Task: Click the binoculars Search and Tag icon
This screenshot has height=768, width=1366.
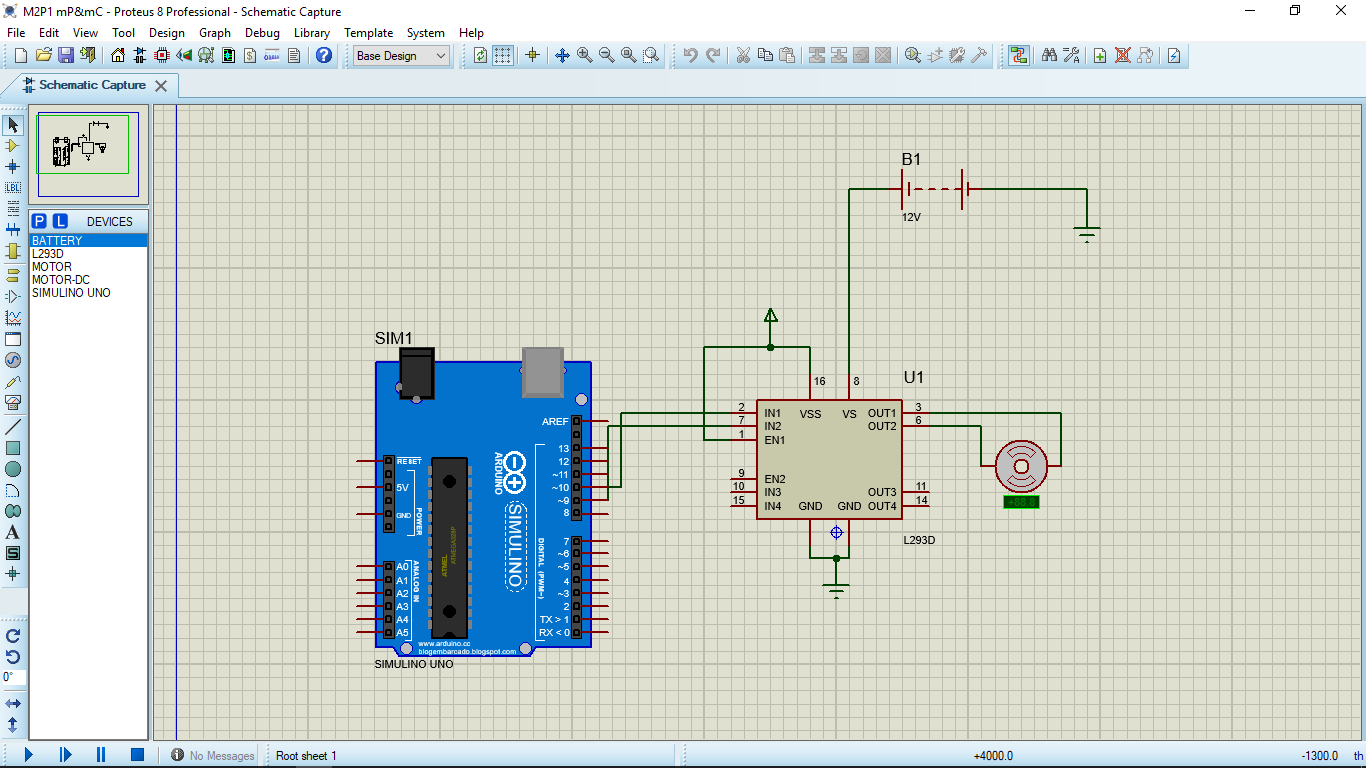Action: pyautogui.click(x=1049, y=56)
